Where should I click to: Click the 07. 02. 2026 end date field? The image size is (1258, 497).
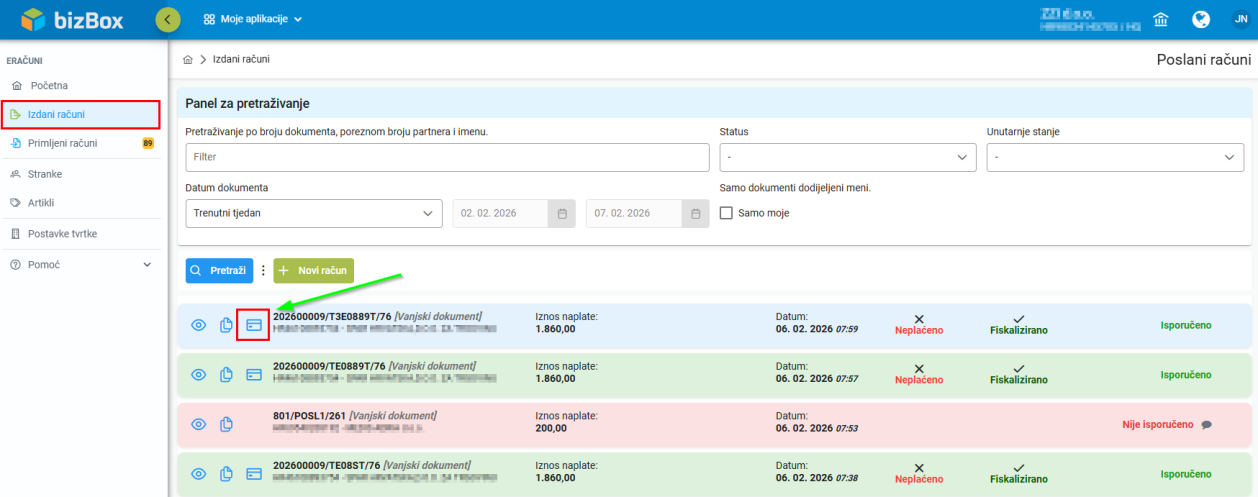tap(634, 213)
